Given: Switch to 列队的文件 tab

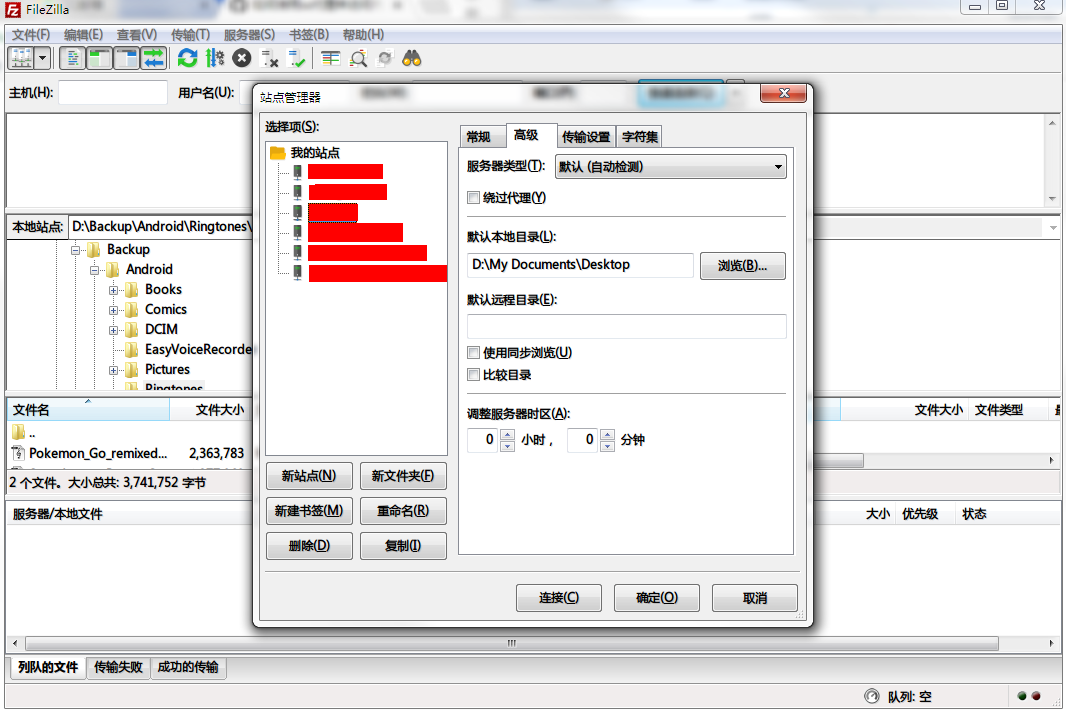Looking at the screenshot, I should 48,667.
